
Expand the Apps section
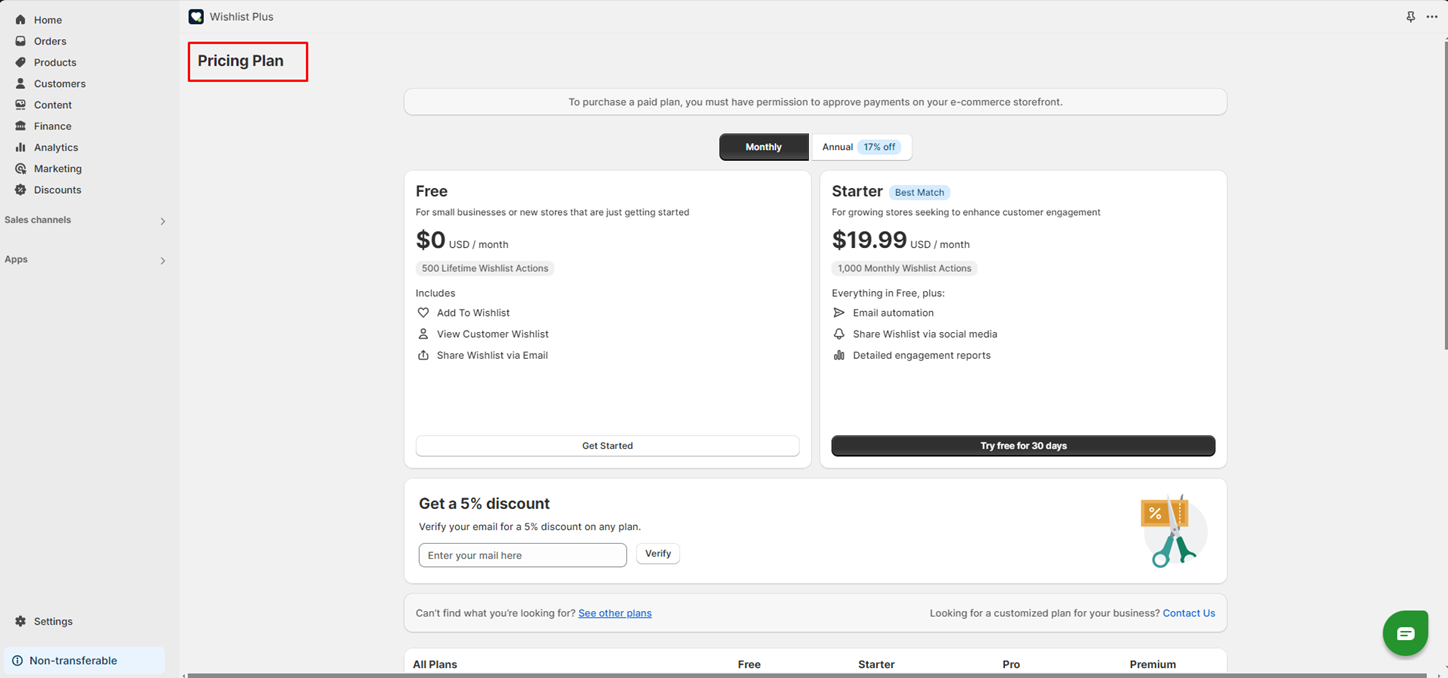163,261
